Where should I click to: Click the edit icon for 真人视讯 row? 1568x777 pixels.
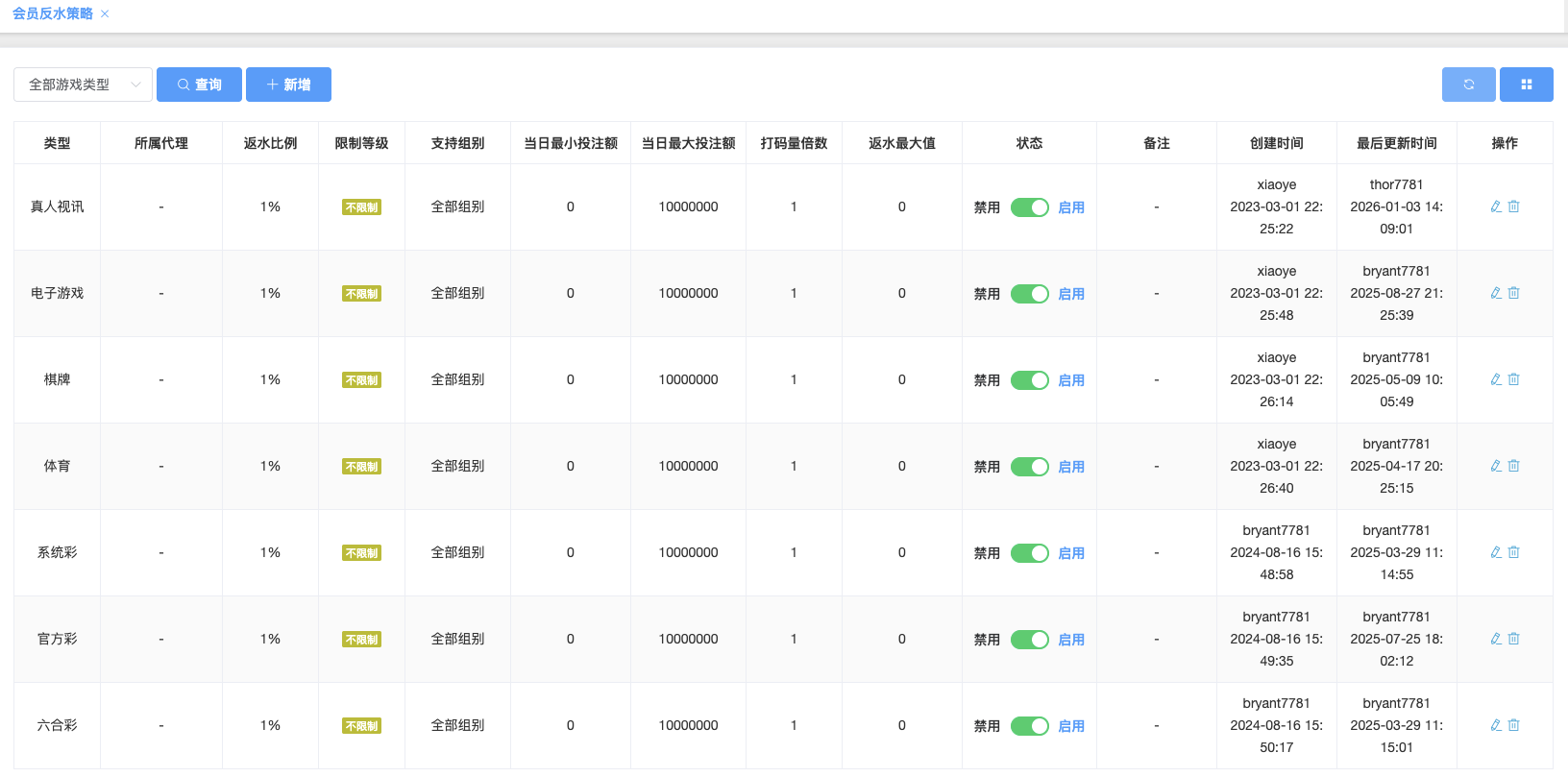(x=1496, y=206)
